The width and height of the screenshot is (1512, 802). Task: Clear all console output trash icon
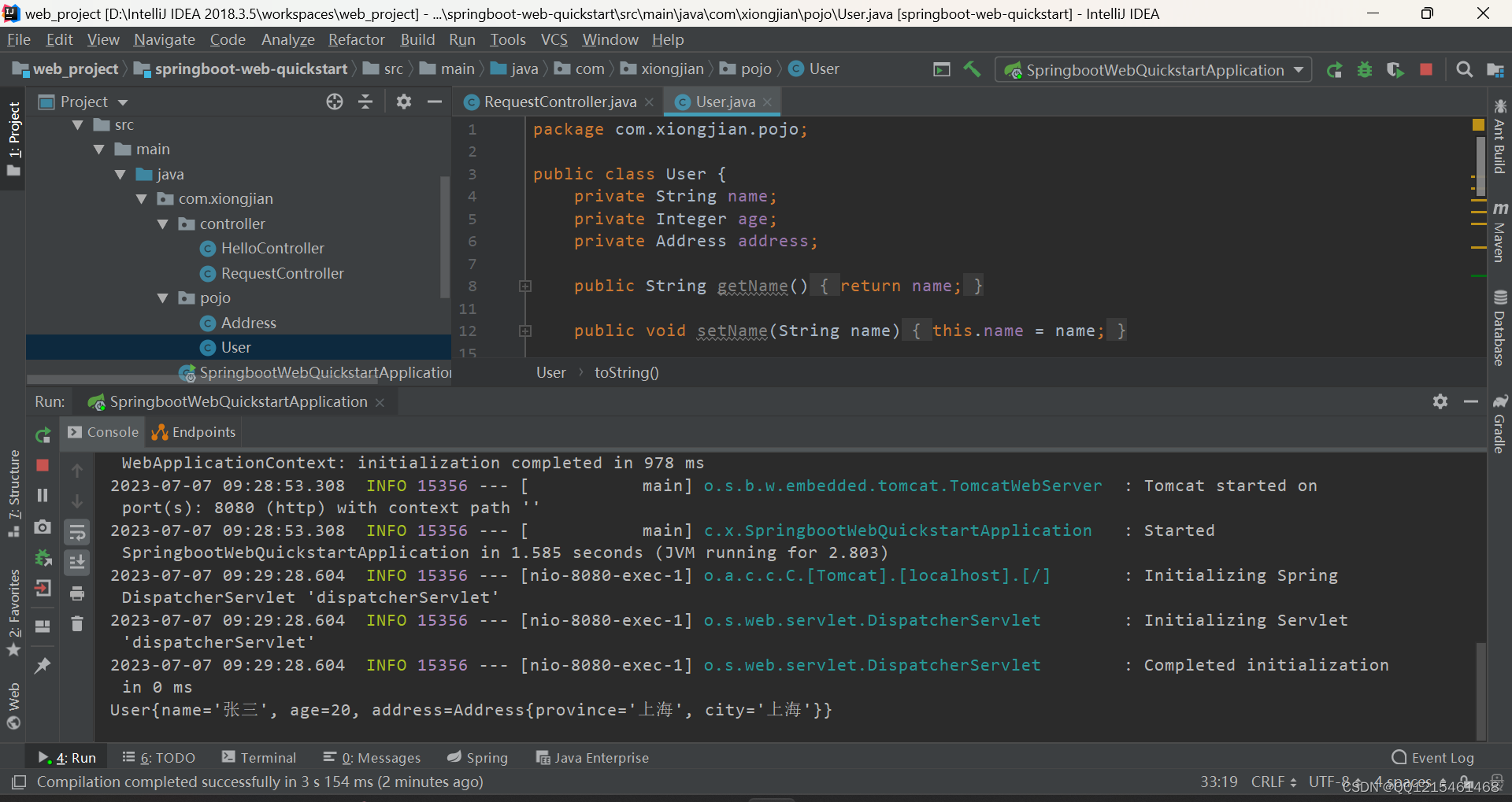click(x=77, y=624)
